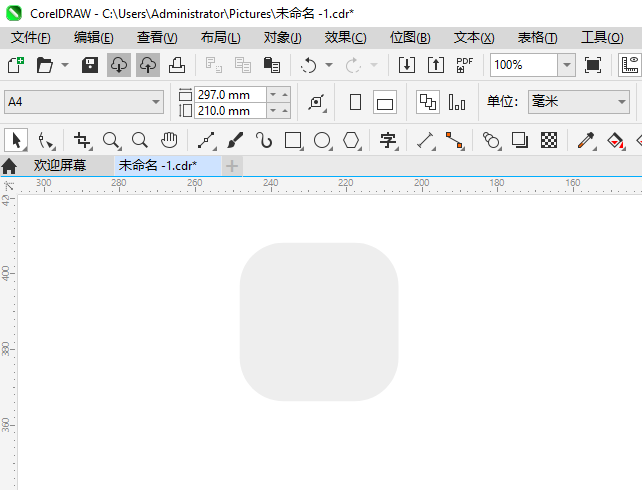Screen dimensions: 642x490
Task: Open the undo history dropdown arrow
Action: tap(329, 65)
